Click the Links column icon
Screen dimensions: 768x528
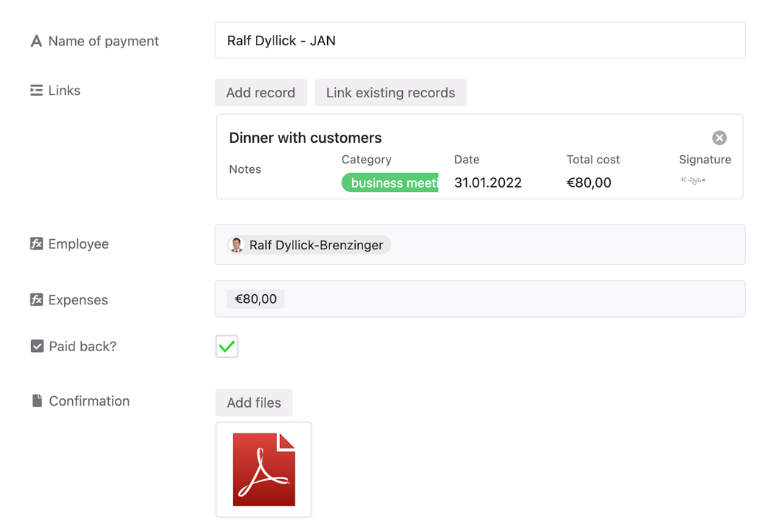(x=37, y=90)
